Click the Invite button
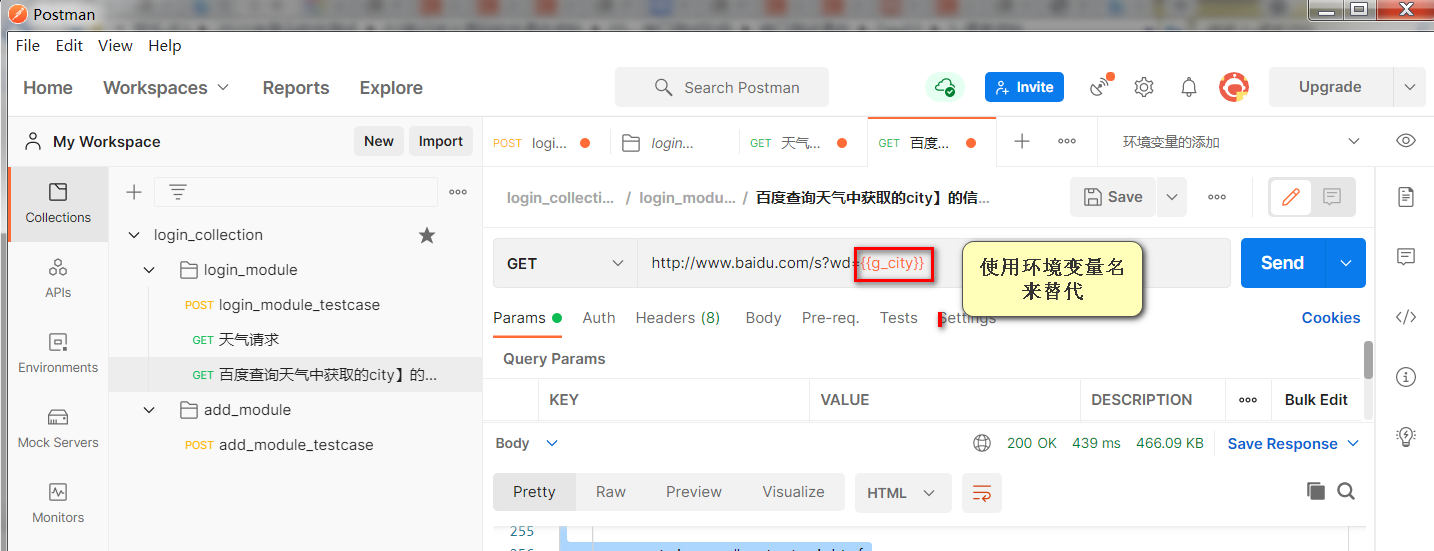This screenshot has width=1434, height=551. click(1025, 87)
